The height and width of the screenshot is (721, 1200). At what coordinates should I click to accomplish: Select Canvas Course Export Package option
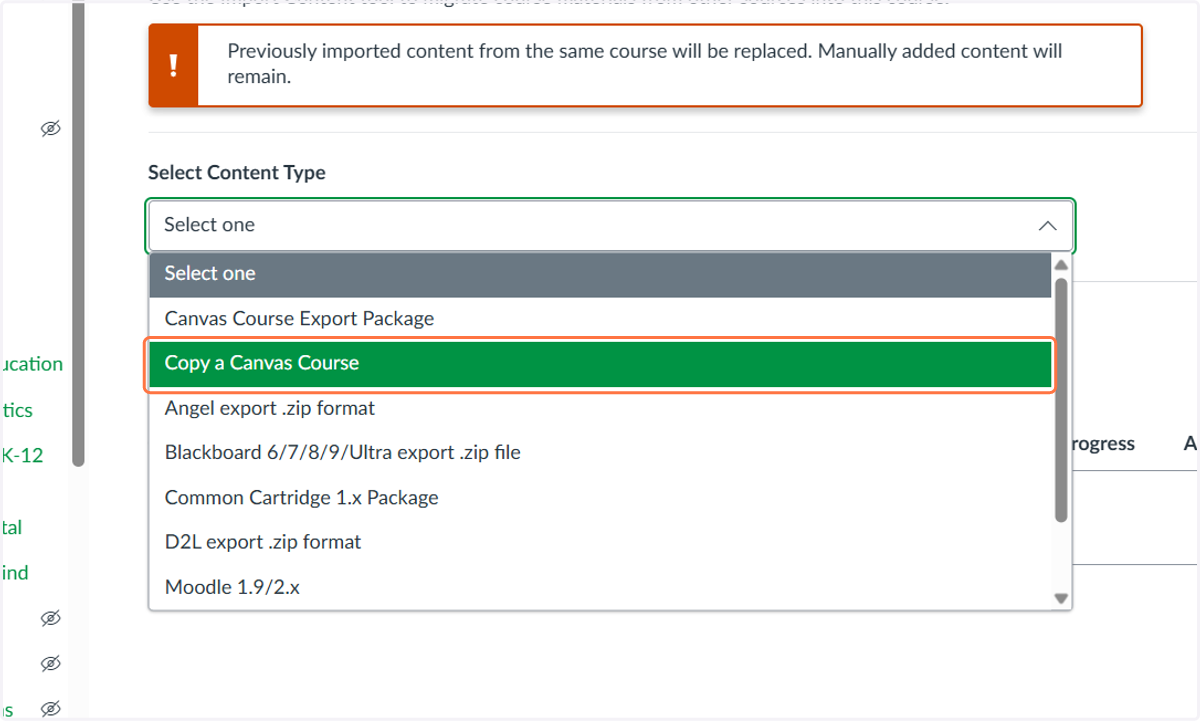pyautogui.click(x=600, y=319)
